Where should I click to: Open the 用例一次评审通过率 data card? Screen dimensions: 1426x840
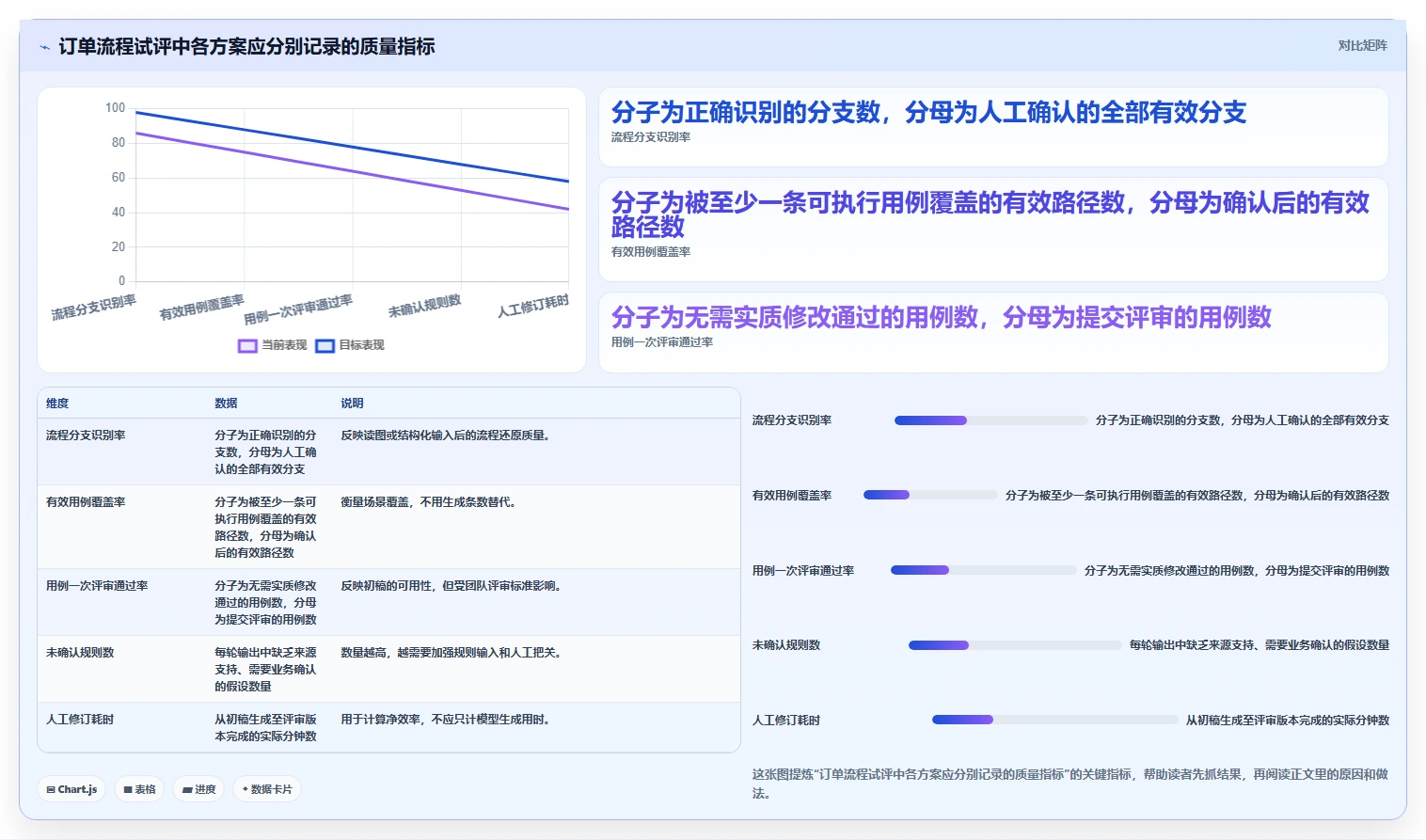click(x=993, y=332)
